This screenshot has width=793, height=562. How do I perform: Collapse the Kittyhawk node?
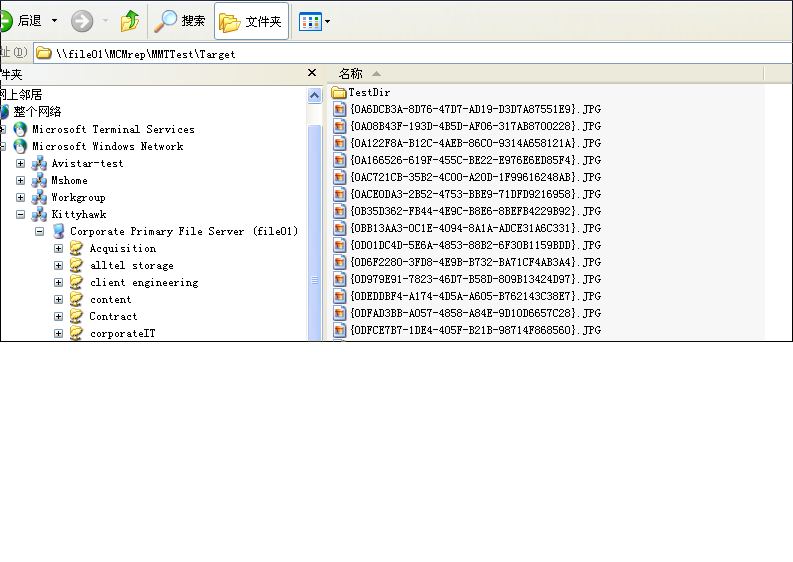pos(20,214)
